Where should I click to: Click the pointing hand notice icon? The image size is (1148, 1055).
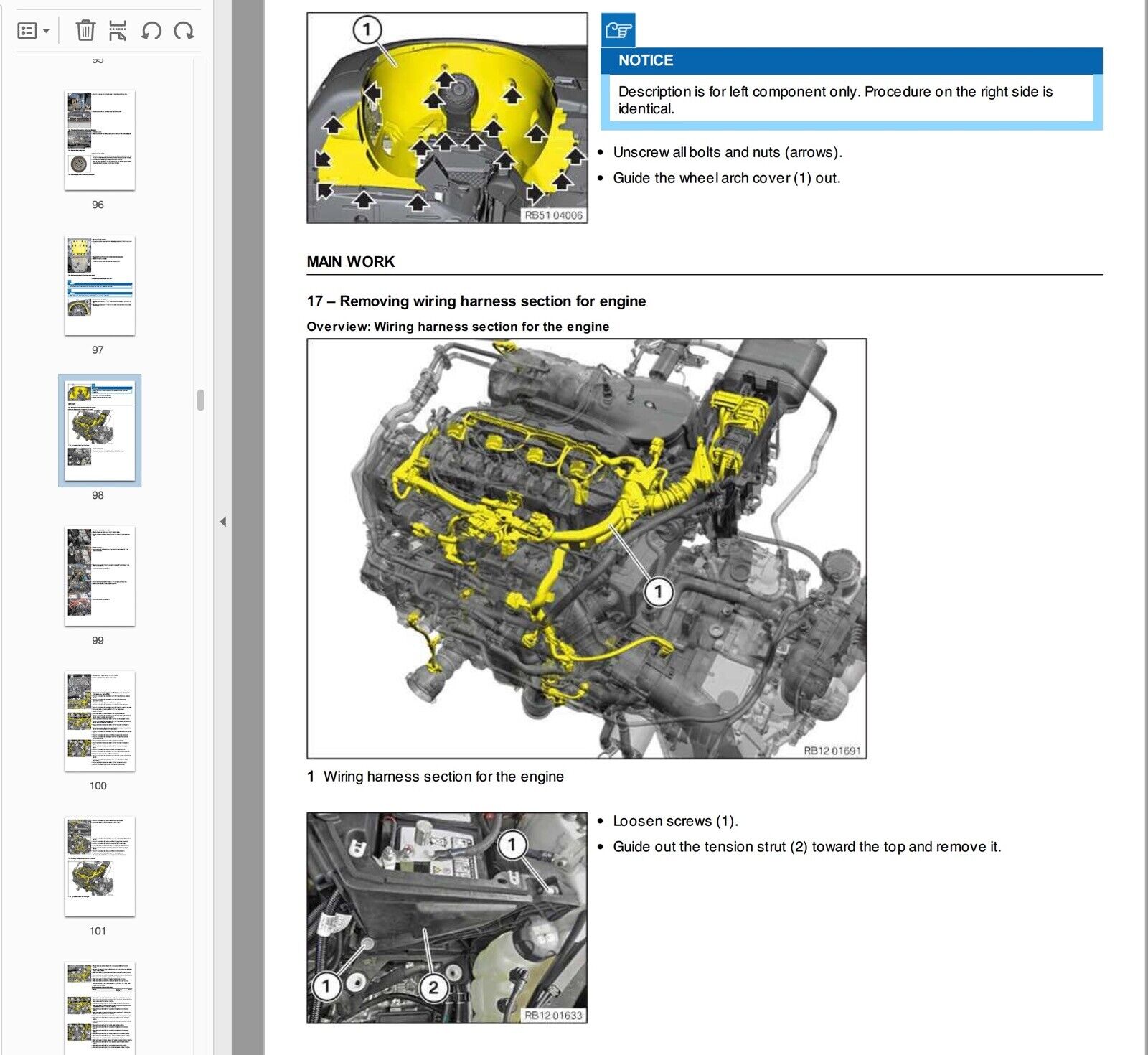[618, 30]
